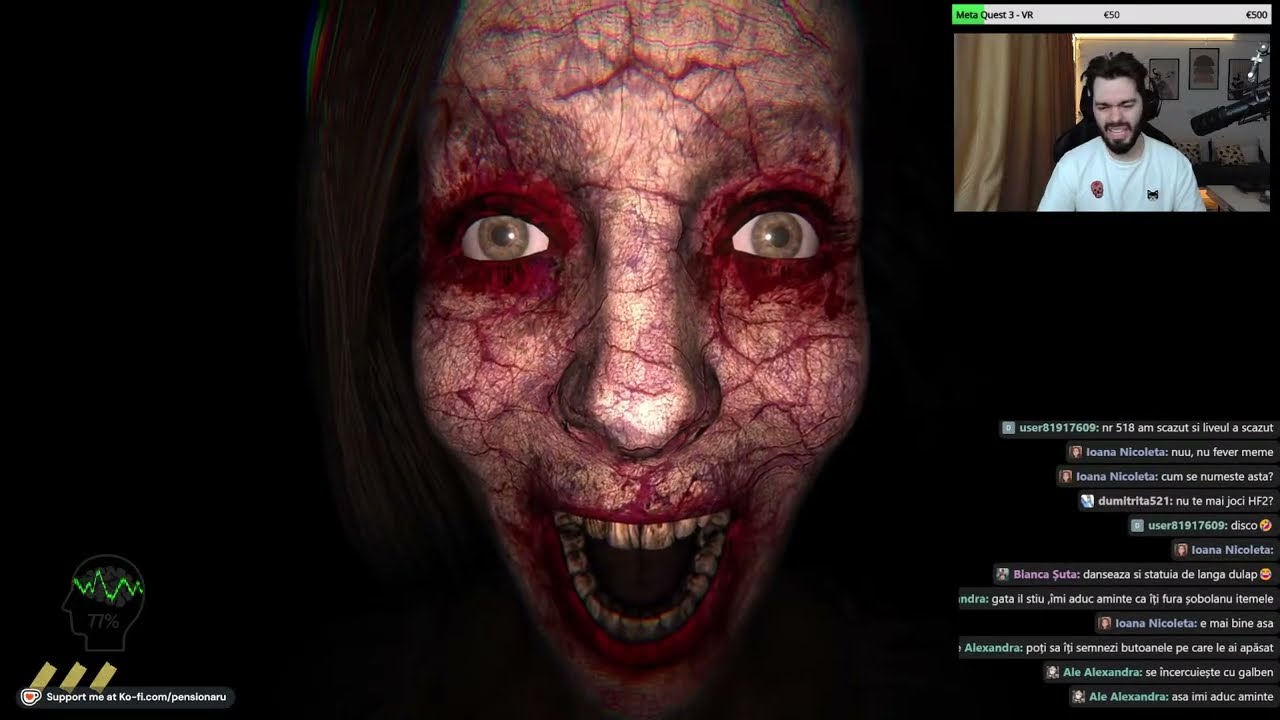Click user81917609 name on 'disco' message
This screenshot has width=1280, height=720.
pos(1187,526)
